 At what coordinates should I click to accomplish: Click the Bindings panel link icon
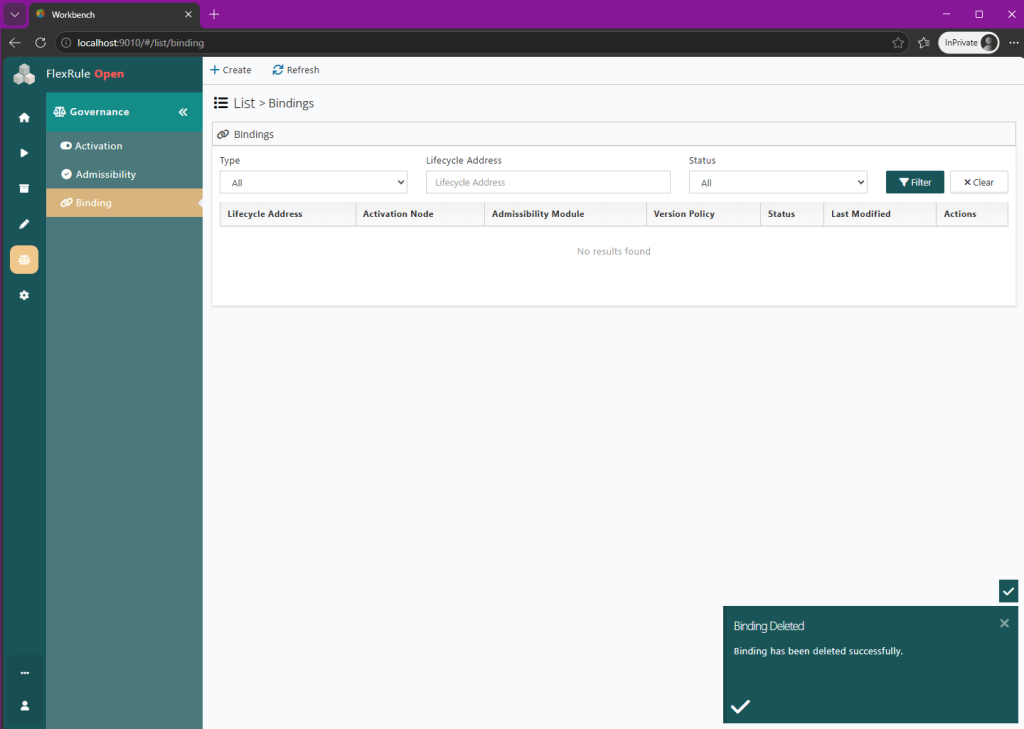pyautogui.click(x=223, y=134)
